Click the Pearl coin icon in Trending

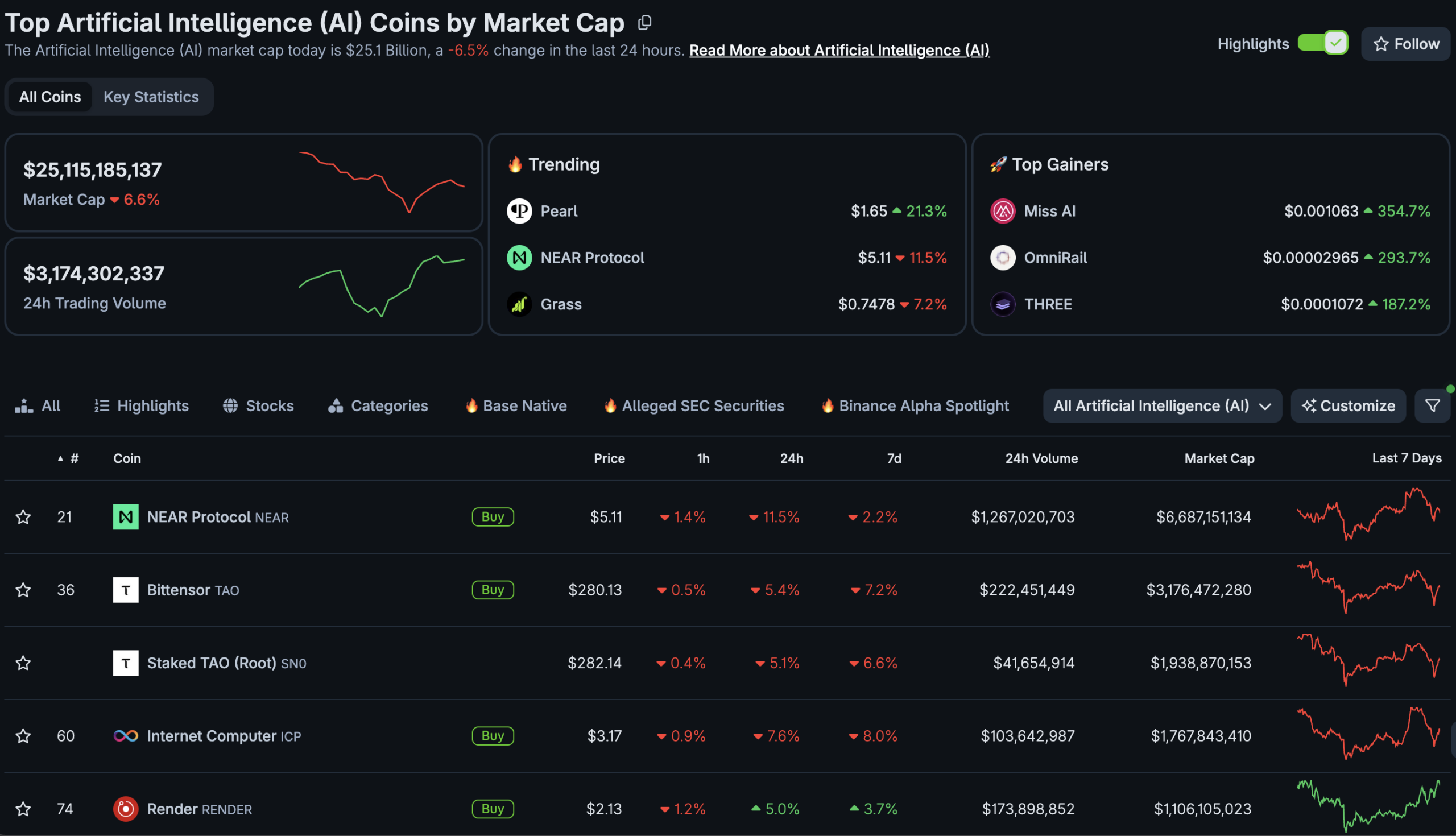(x=519, y=212)
